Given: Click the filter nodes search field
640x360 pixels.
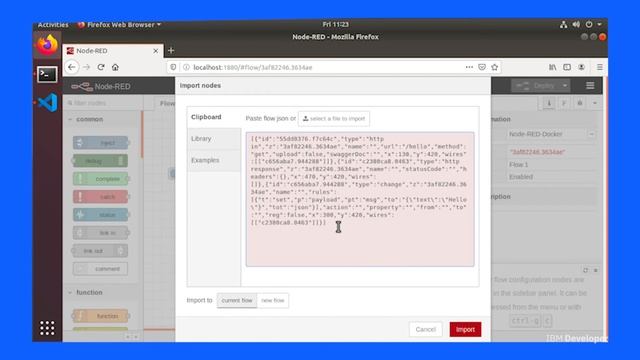Looking at the screenshot, I should (x=102, y=103).
